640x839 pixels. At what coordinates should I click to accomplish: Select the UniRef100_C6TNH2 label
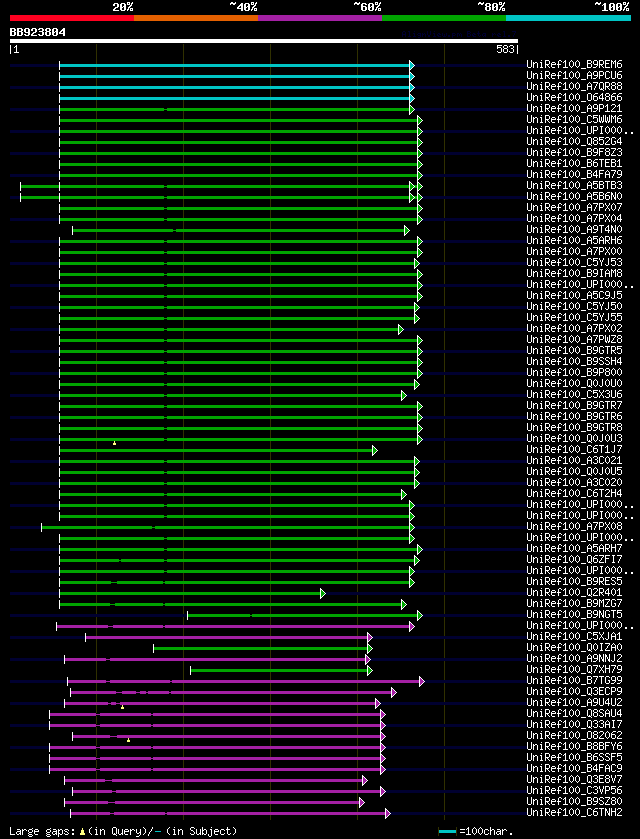[574, 812]
